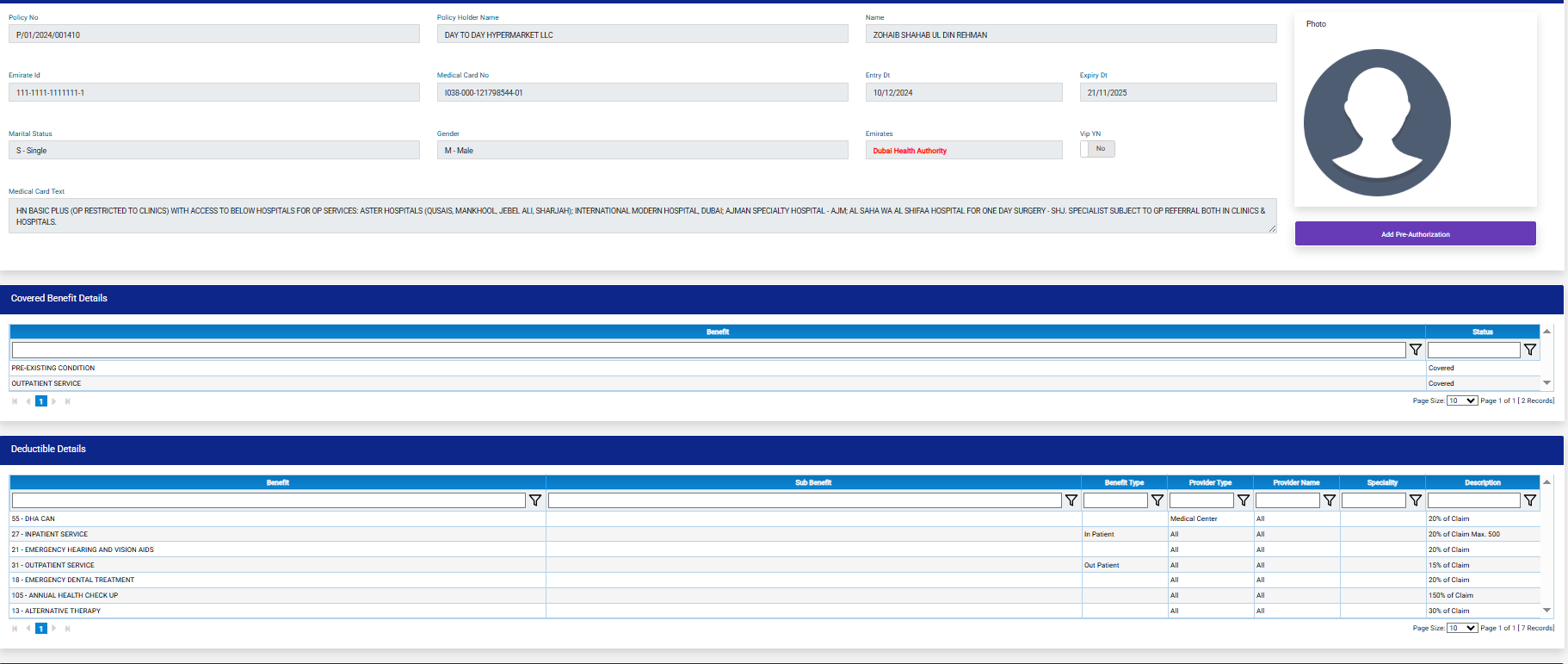Click filter icon for Provider Name column
Image resolution: width=1568 pixels, height=664 pixels.
(x=1330, y=500)
